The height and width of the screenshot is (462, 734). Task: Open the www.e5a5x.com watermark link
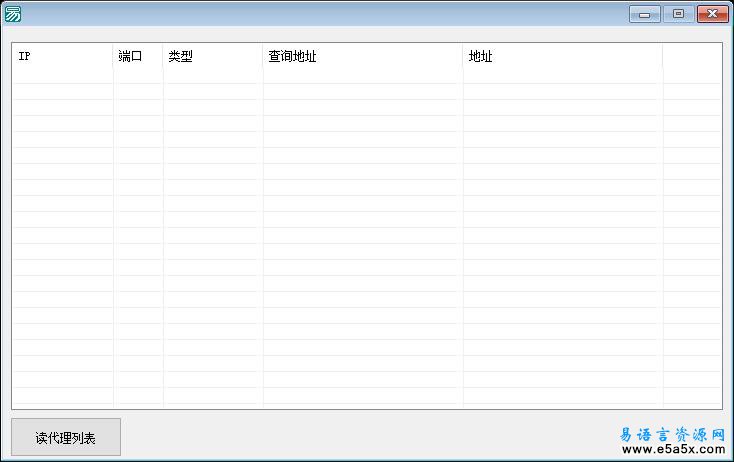point(671,451)
